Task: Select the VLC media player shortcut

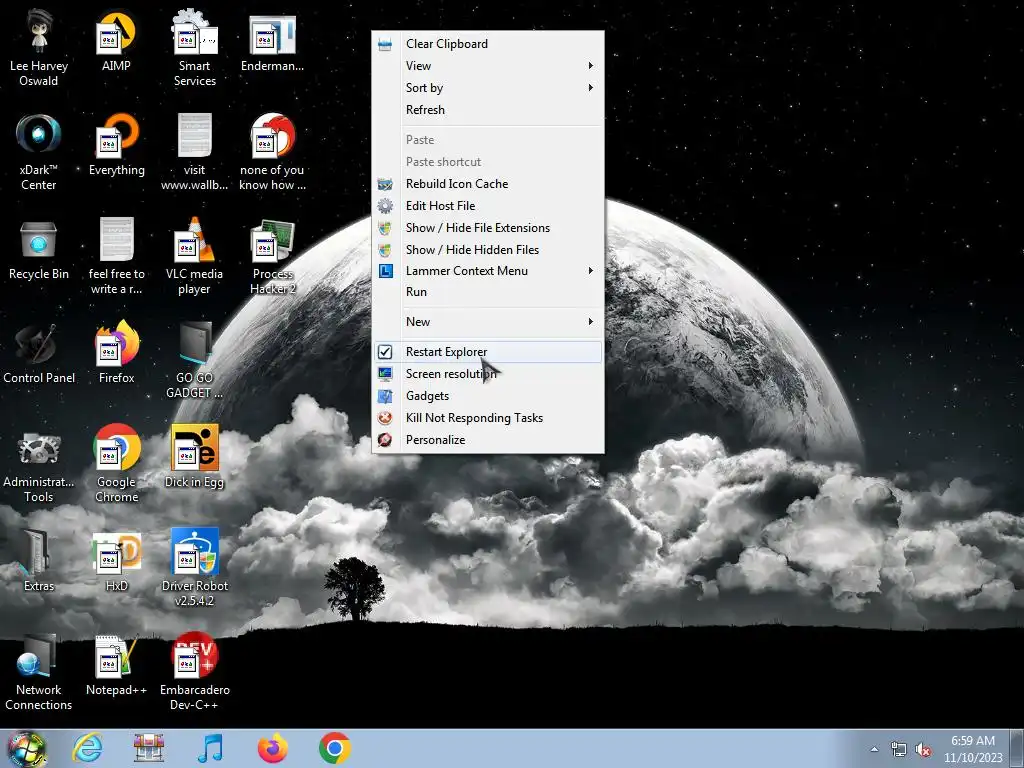Action: coord(195,256)
